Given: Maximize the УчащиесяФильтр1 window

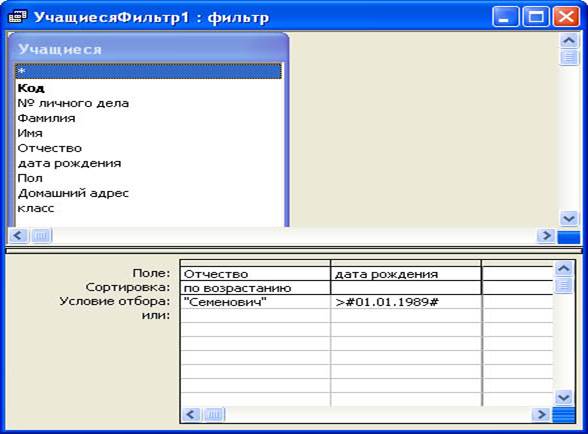Looking at the screenshot, I should click(536, 17).
